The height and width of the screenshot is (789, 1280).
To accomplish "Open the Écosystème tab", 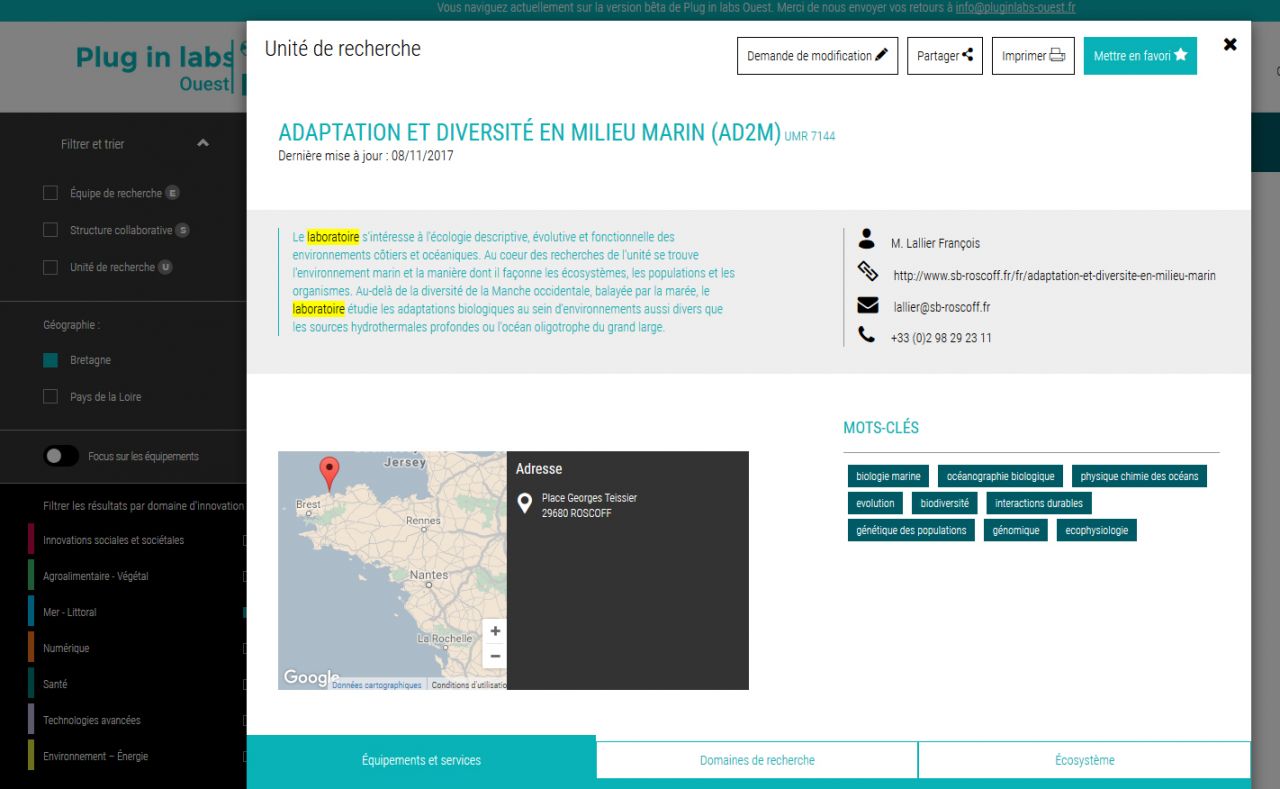I will click(1084, 760).
